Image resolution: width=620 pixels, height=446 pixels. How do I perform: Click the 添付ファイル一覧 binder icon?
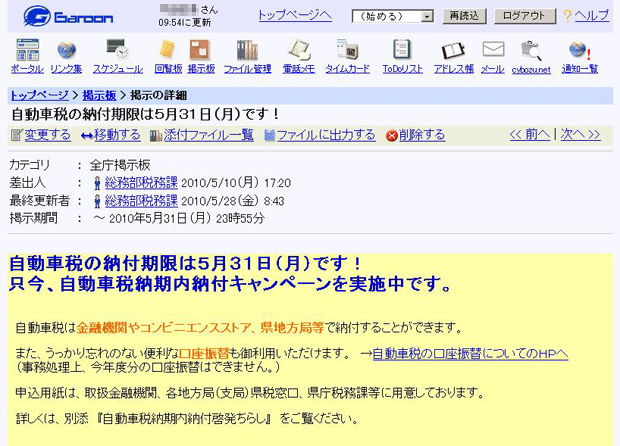156,136
